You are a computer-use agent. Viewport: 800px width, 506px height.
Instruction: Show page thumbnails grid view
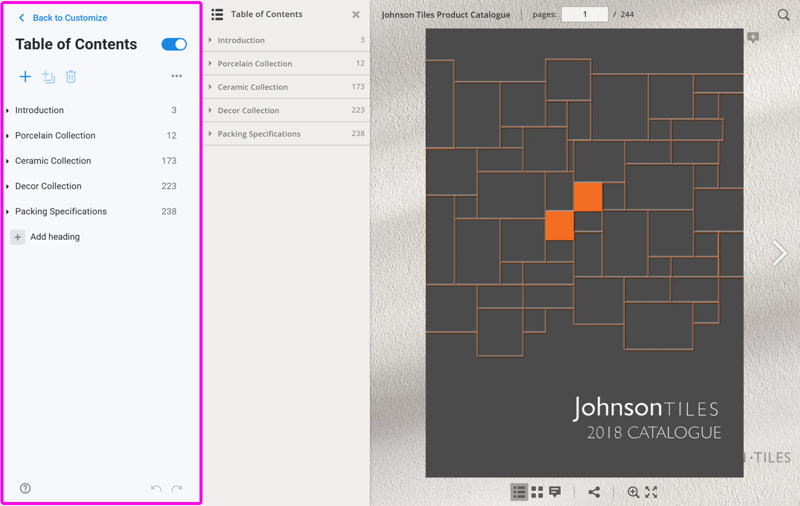537,492
